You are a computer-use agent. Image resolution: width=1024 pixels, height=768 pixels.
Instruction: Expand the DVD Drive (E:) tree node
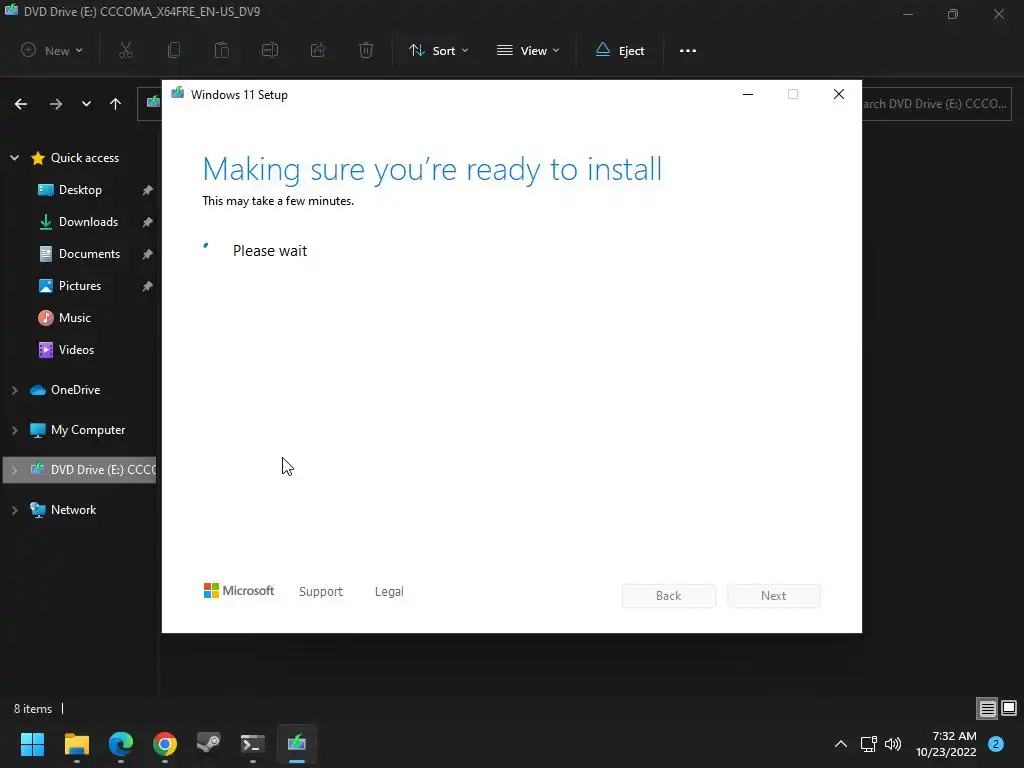[14, 470]
